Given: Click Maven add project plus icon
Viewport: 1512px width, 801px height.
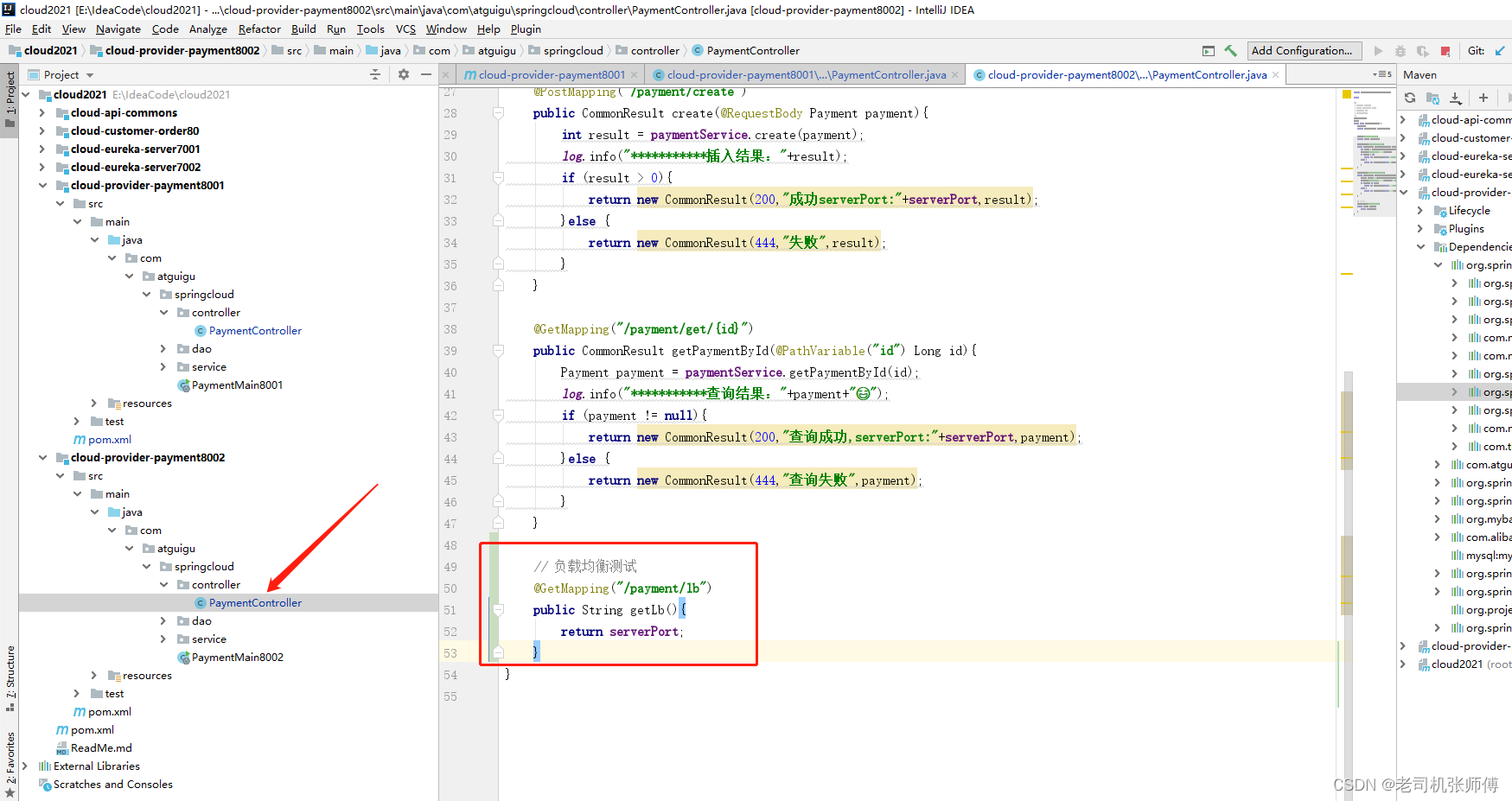Looking at the screenshot, I should click(1483, 98).
